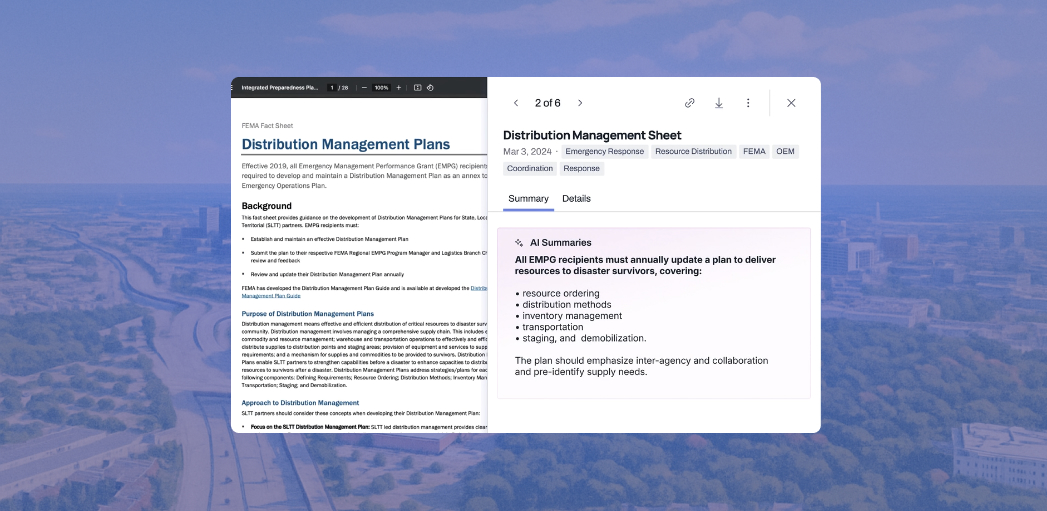Click the 'resource ordering' summary bullet
1047x511 pixels.
[x=557, y=293]
